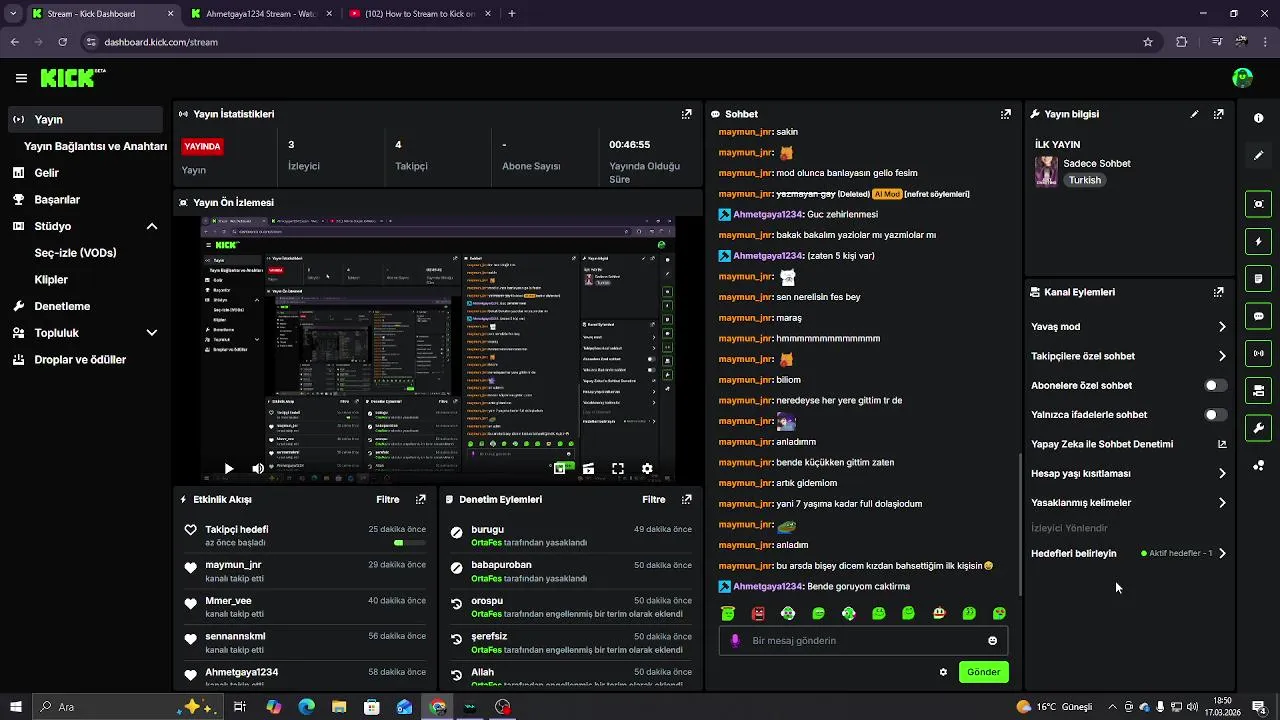
Task: Click the broadcast signal icon in the right sidebar
Action: coord(1258,353)
